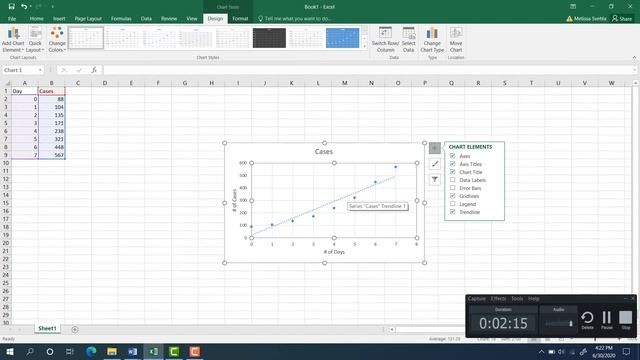640x360 pixels.
Task: Click the Sheet1 tab
Action: pyautogui.click(x=47, y=328)
